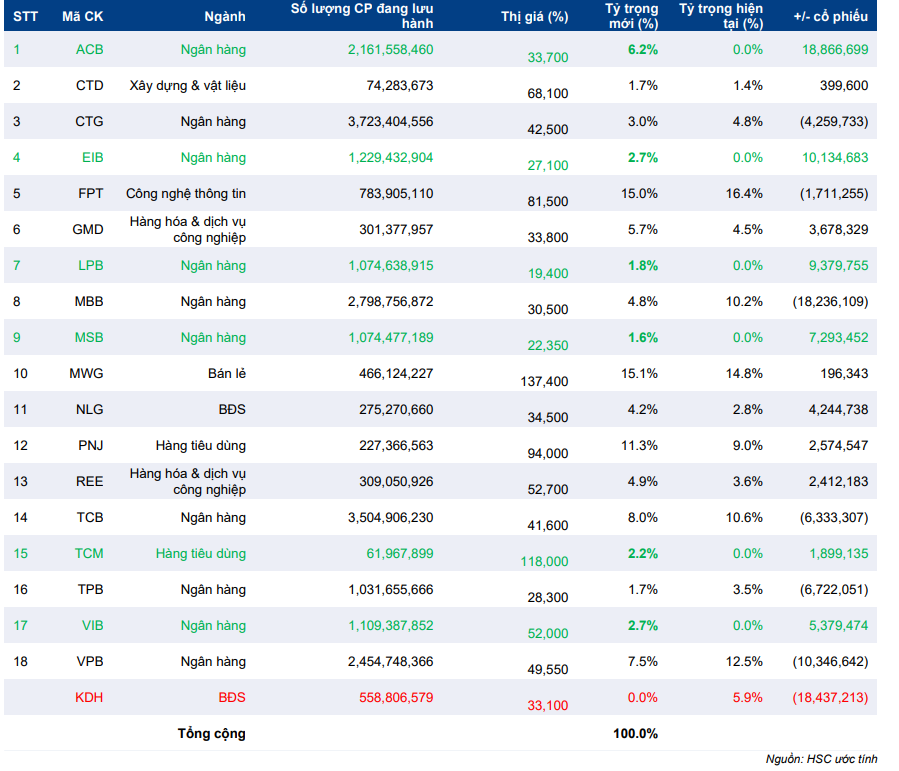Image resolution: width=899 pixels, height=771 pixels.
Task: Click the 100.0% total weight cell
Action: coord(635,733)
